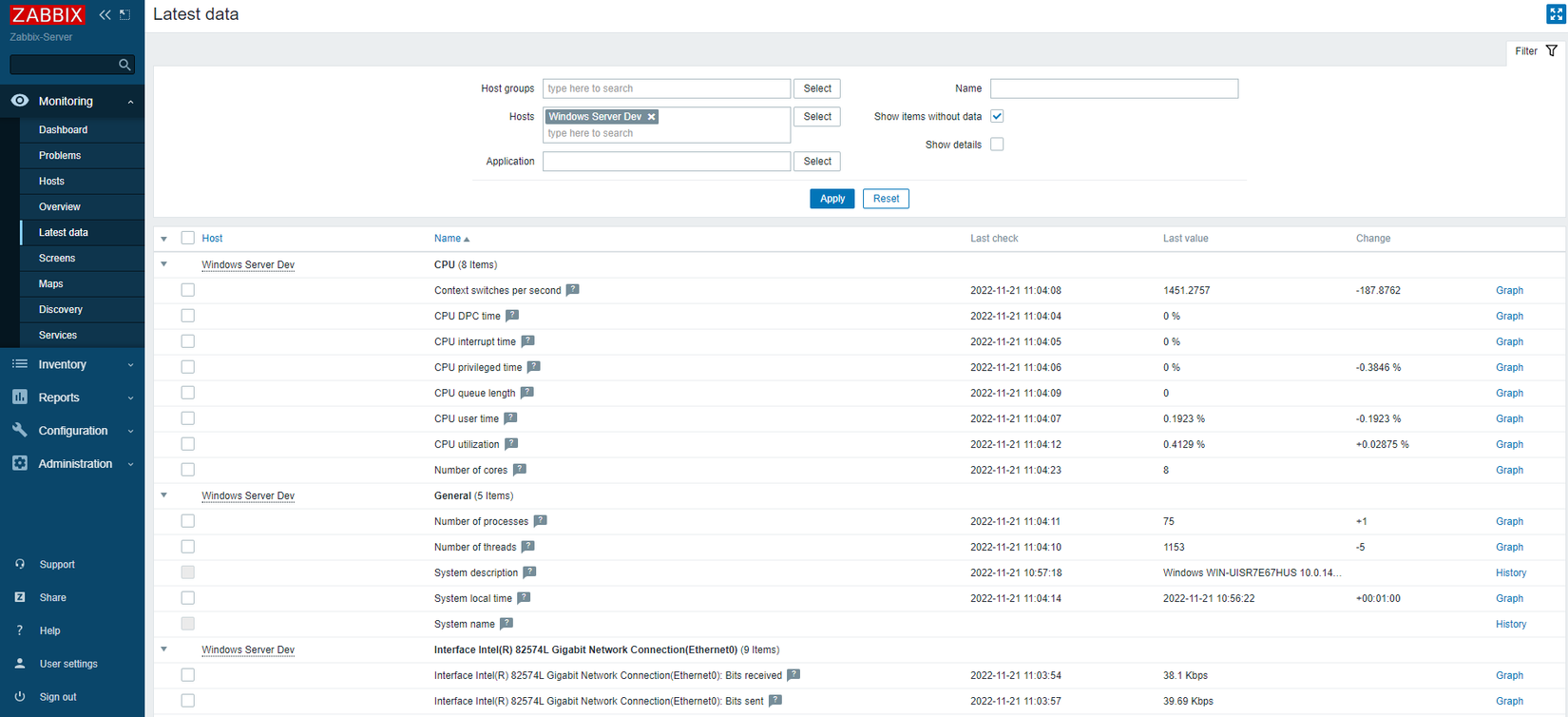Open help tooltip for System description
Image resolution: width=1568 pixels, height=717 pixels.
click(x=529, y=572)
